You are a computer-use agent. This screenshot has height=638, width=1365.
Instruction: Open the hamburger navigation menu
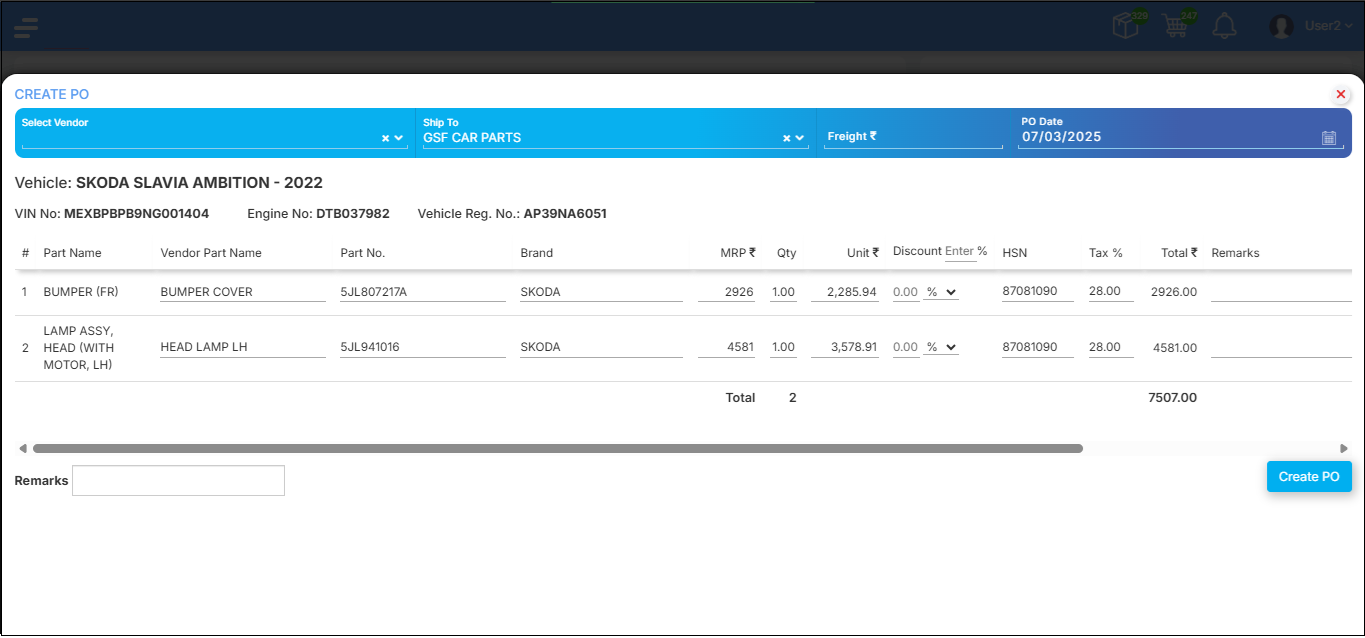tap(26, 27)
